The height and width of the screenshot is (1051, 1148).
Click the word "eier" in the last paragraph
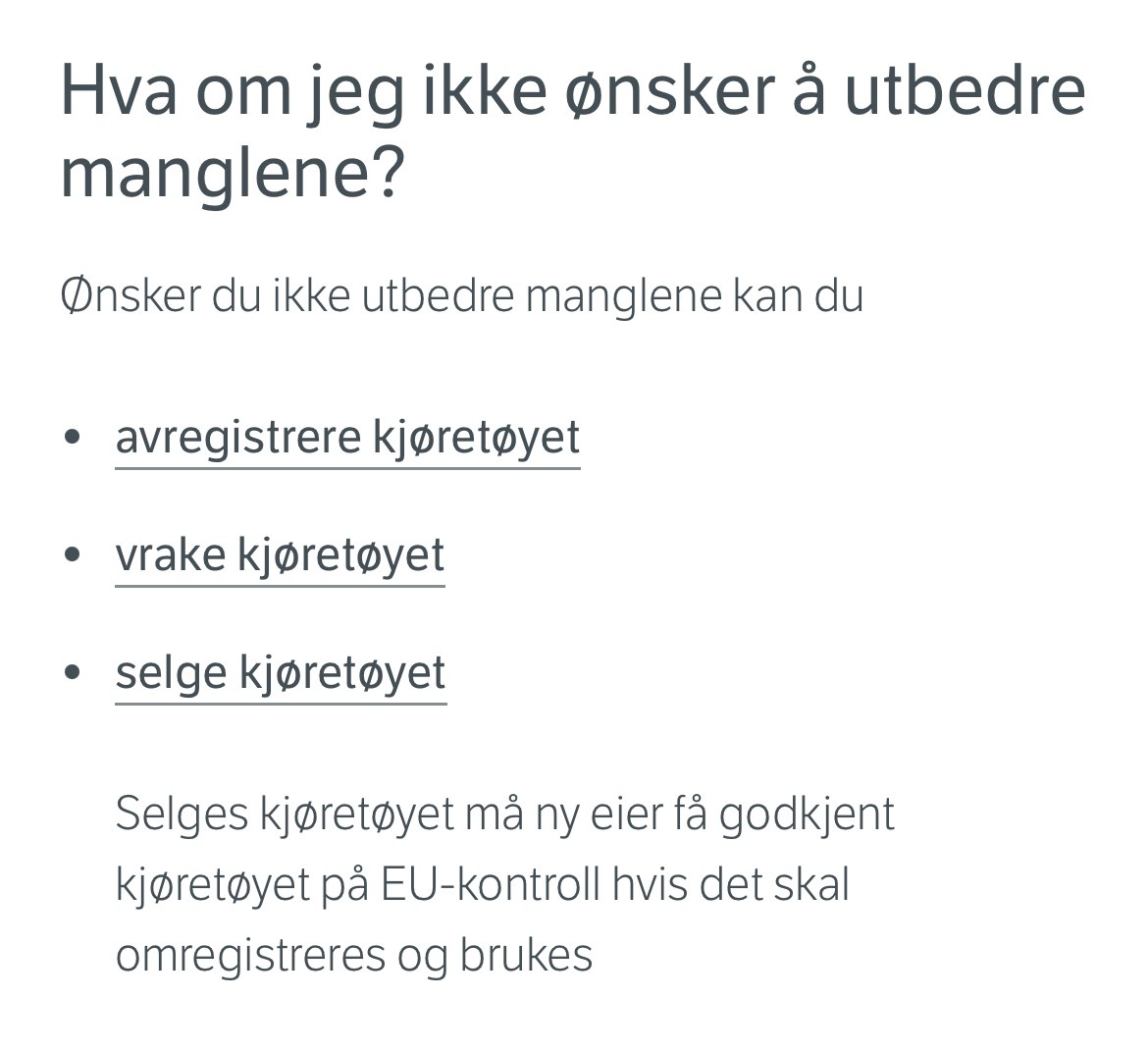626,813
